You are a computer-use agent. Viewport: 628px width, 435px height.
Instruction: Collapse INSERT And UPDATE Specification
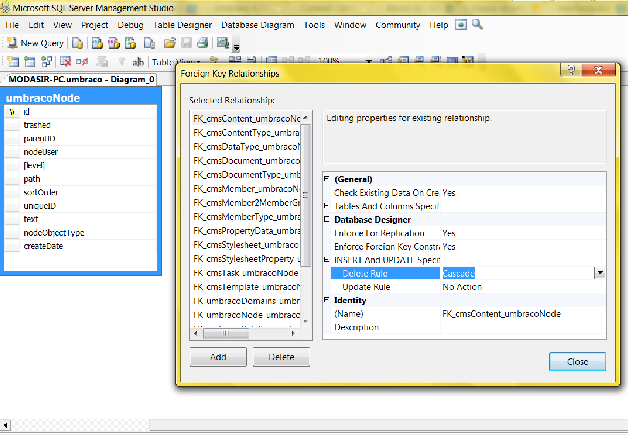click(x=327, y=260)
